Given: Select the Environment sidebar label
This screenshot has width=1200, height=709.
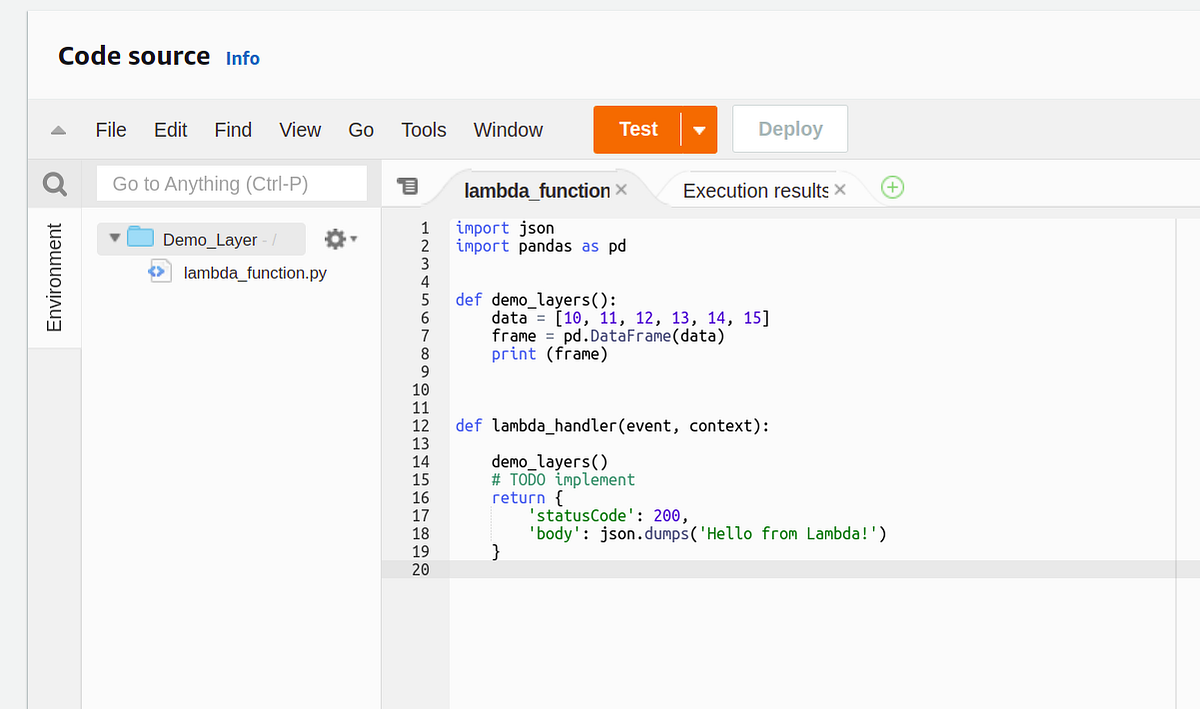Looking at the screenshot, I should tap(54, 277).
